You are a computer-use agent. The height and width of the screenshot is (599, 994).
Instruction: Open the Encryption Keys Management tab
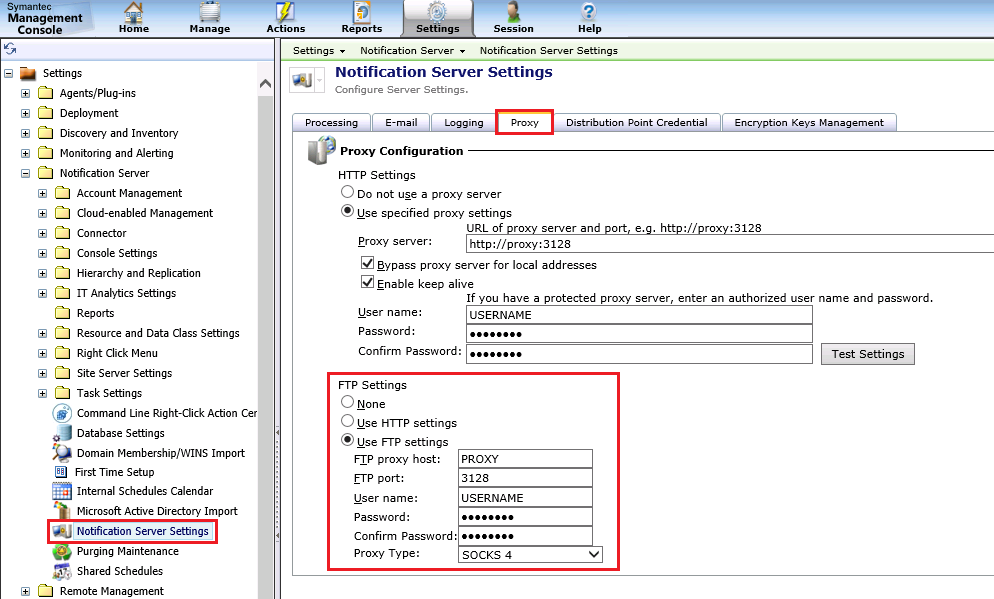pyautogui.click(x=808, y=122)
